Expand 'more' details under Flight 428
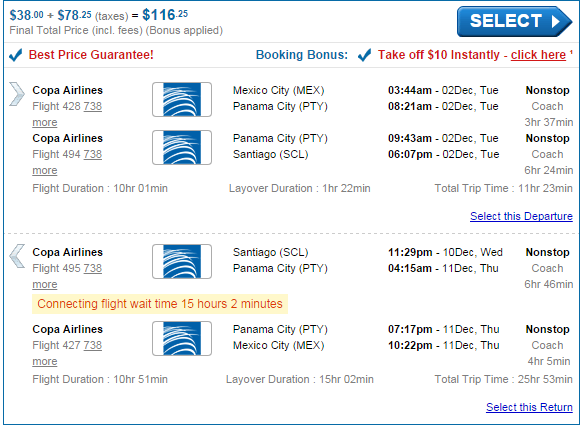The image size is (584, 427). pyautogui.click(x=45, y=123)
